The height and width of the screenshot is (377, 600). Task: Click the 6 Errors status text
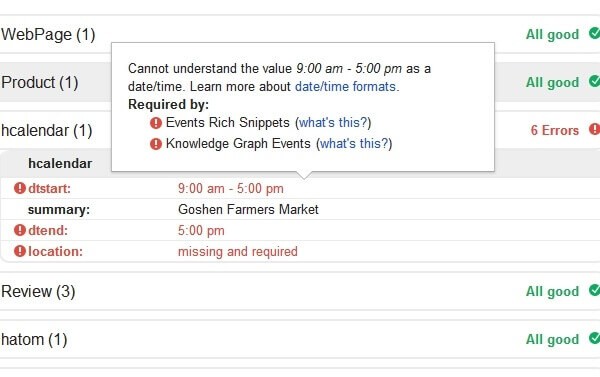click(x=554, y=131)
